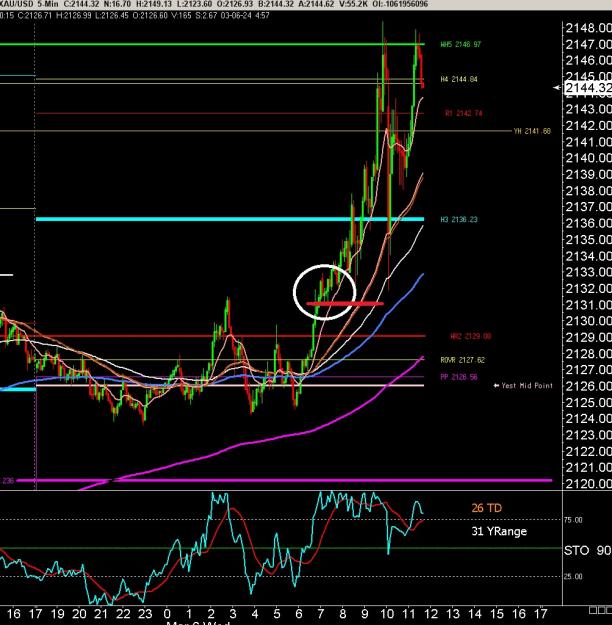Screen dimensions: 612x625
Task: Click the O:2126.93 open value in header
Action: 237,4
